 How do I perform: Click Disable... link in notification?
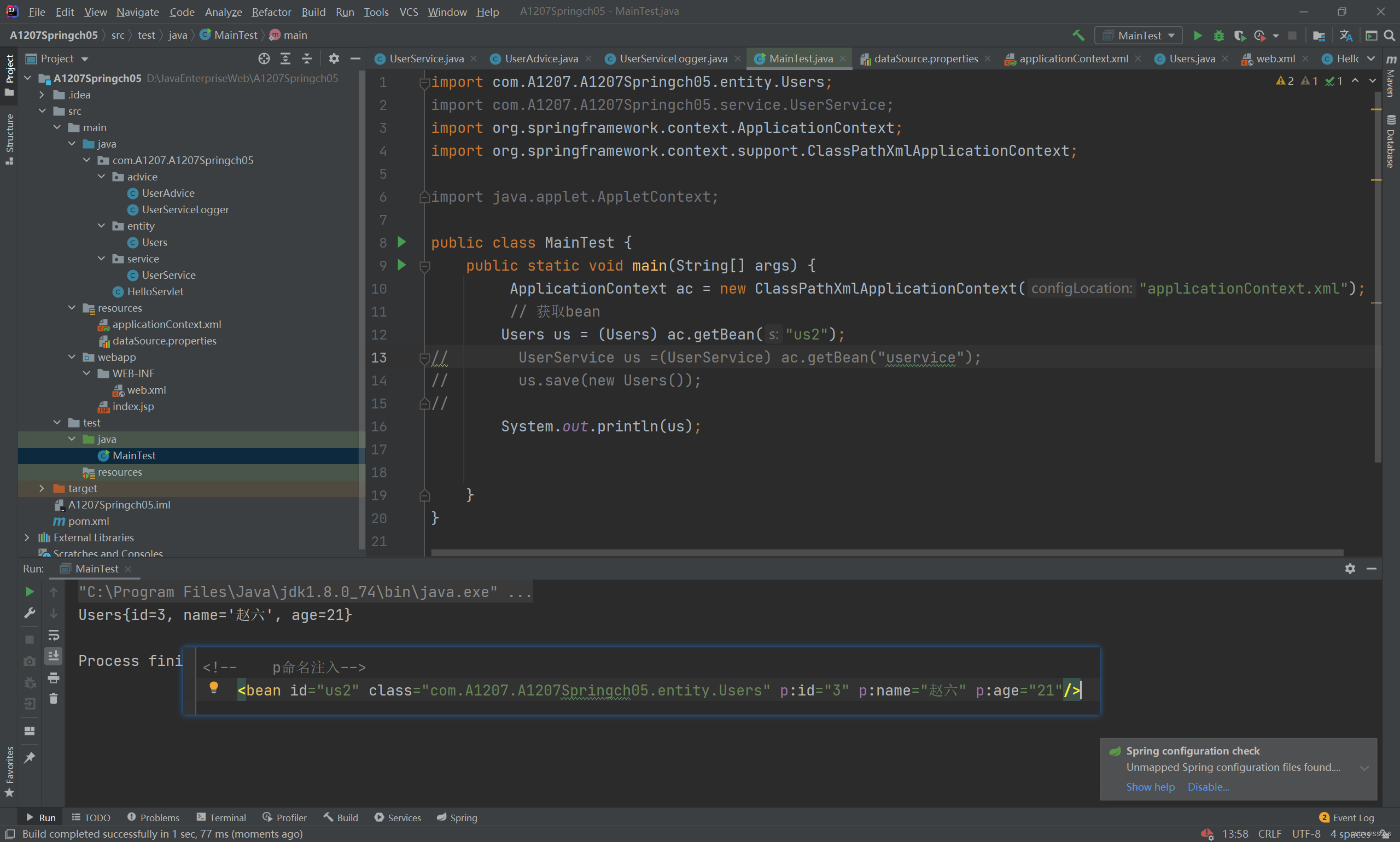1208,787
